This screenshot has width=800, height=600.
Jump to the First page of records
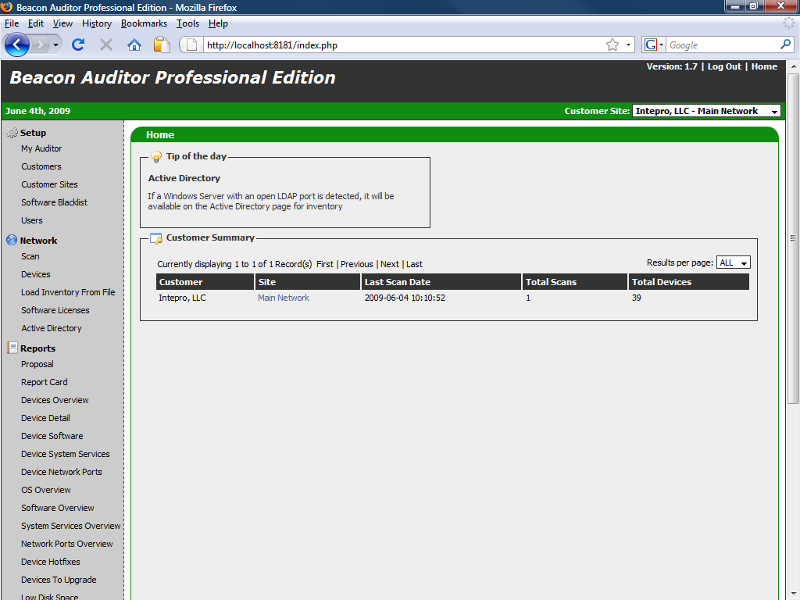coord(324,264)
